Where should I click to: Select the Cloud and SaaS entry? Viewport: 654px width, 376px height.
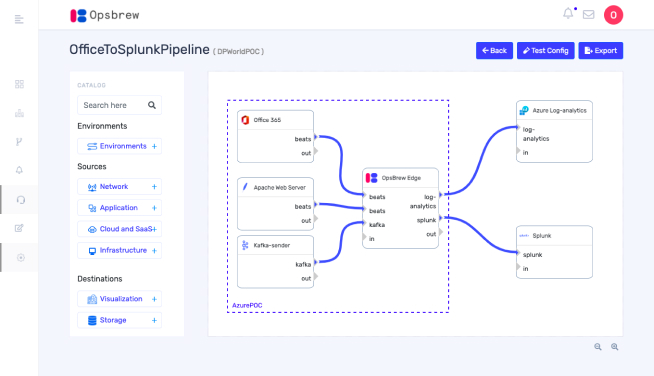point(119,229)
